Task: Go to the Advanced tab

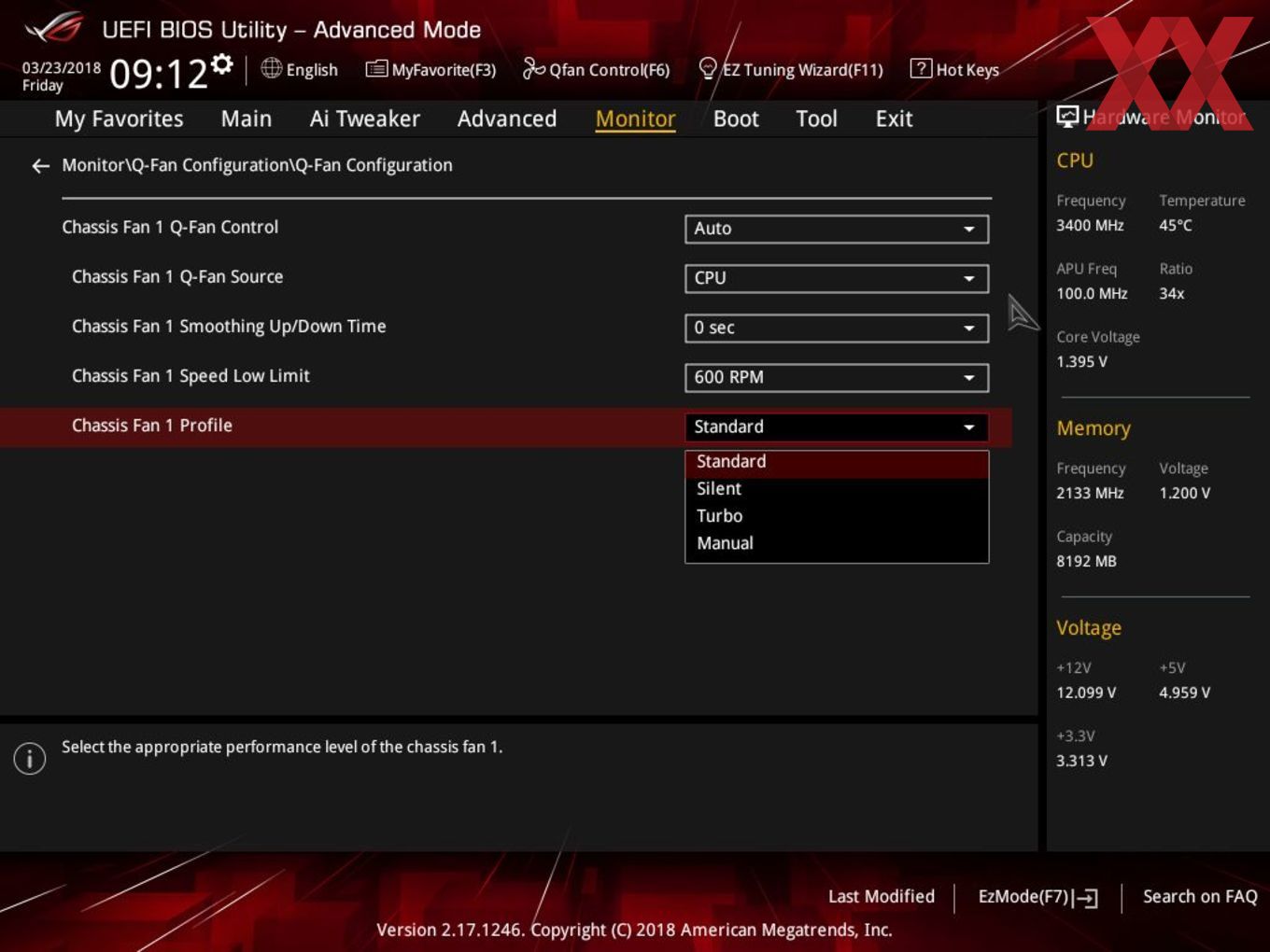Action: point(507,119)
